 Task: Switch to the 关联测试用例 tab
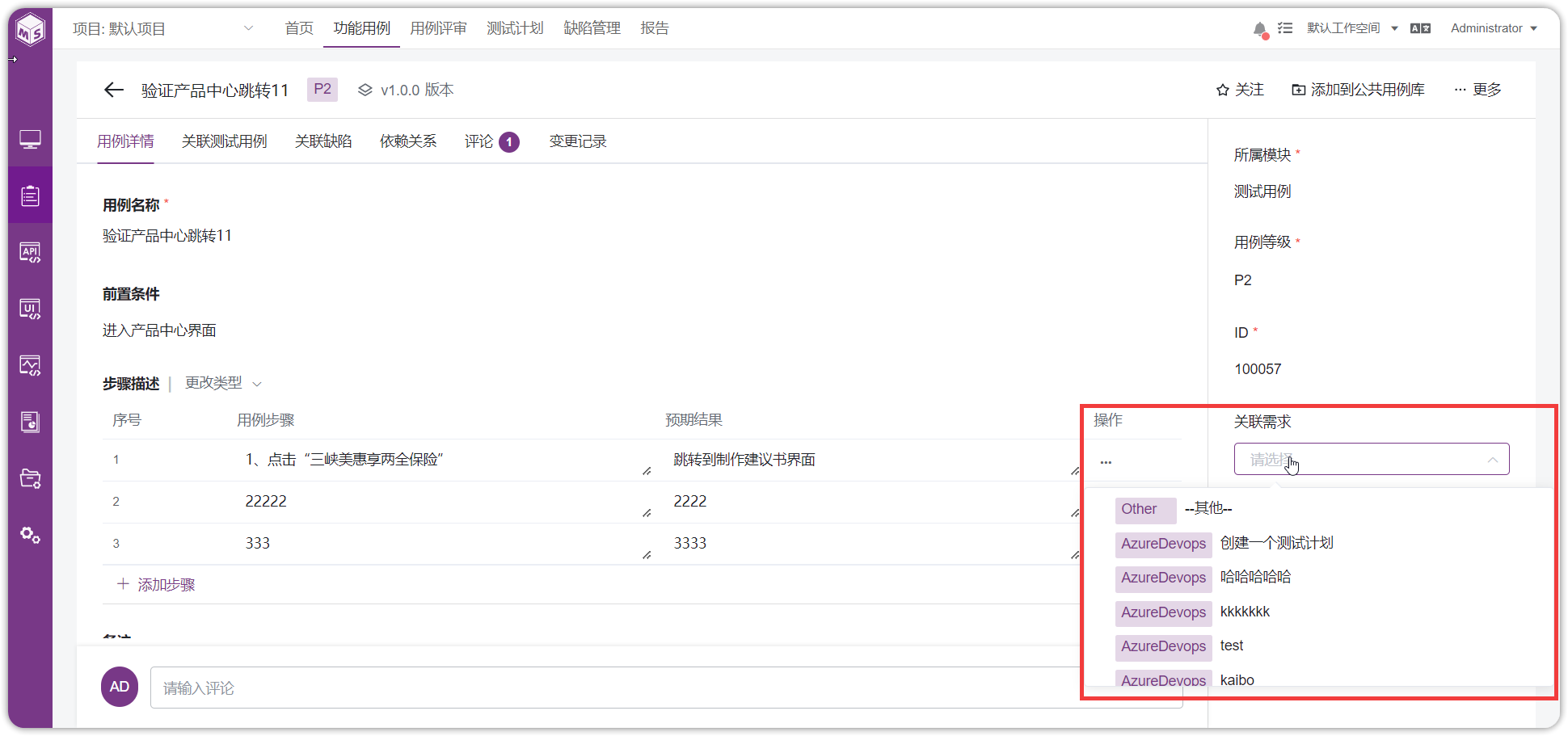[x=224, y=141]
